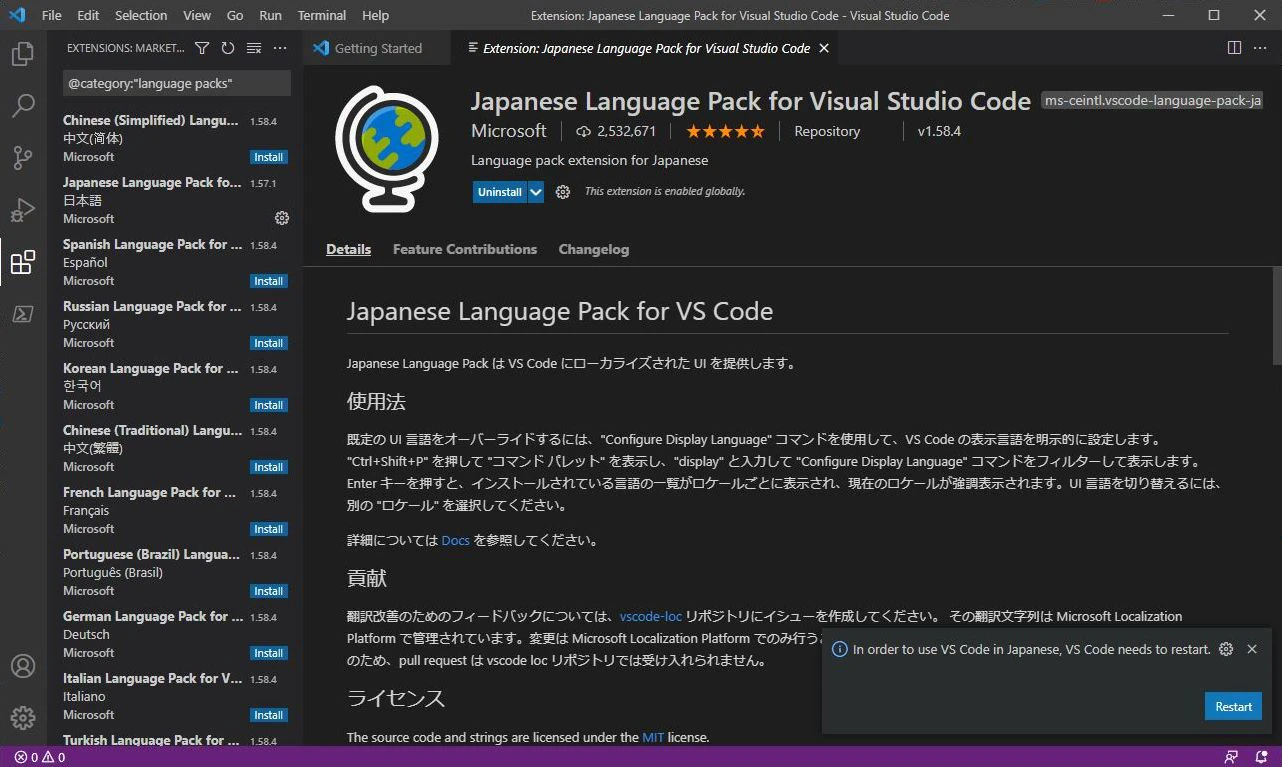
Task: Open the Terminal menu
Action: [322, 15]
